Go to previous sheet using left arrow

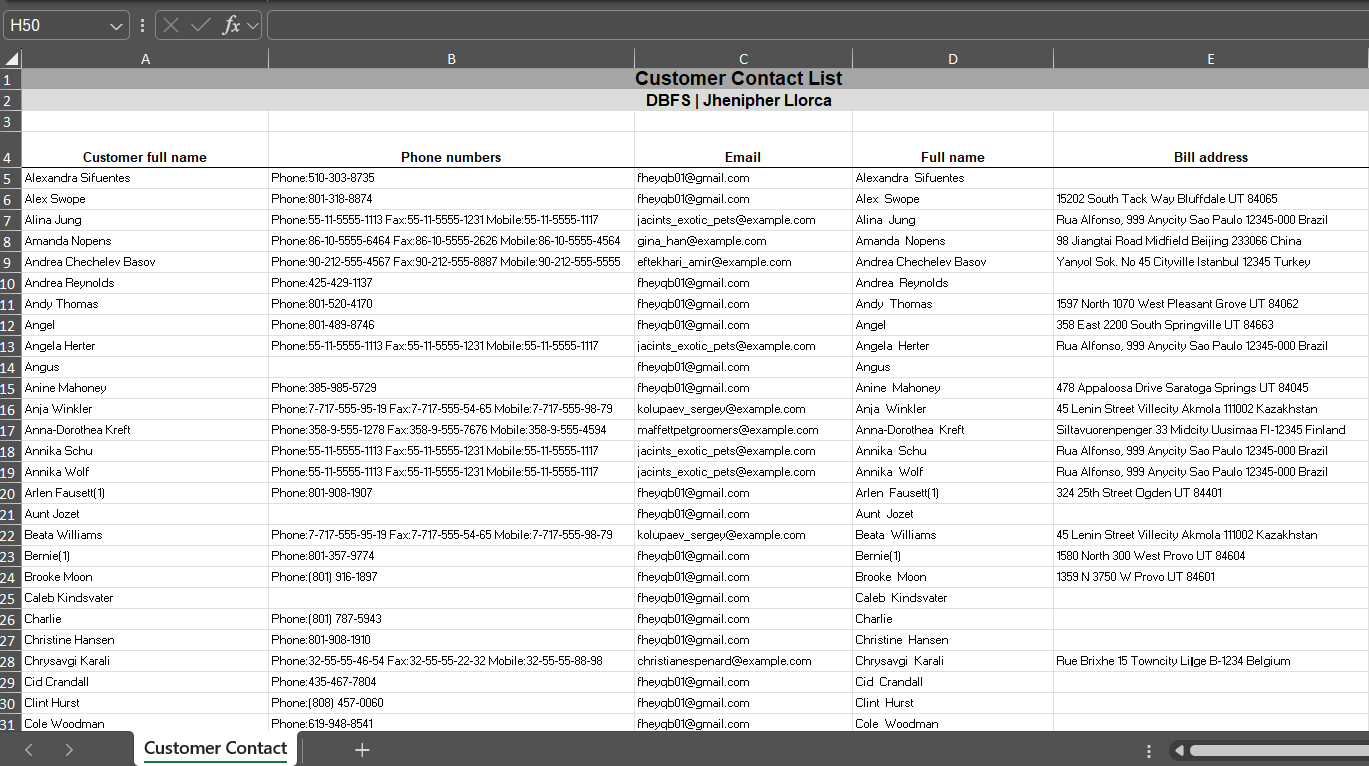(29, 749)
